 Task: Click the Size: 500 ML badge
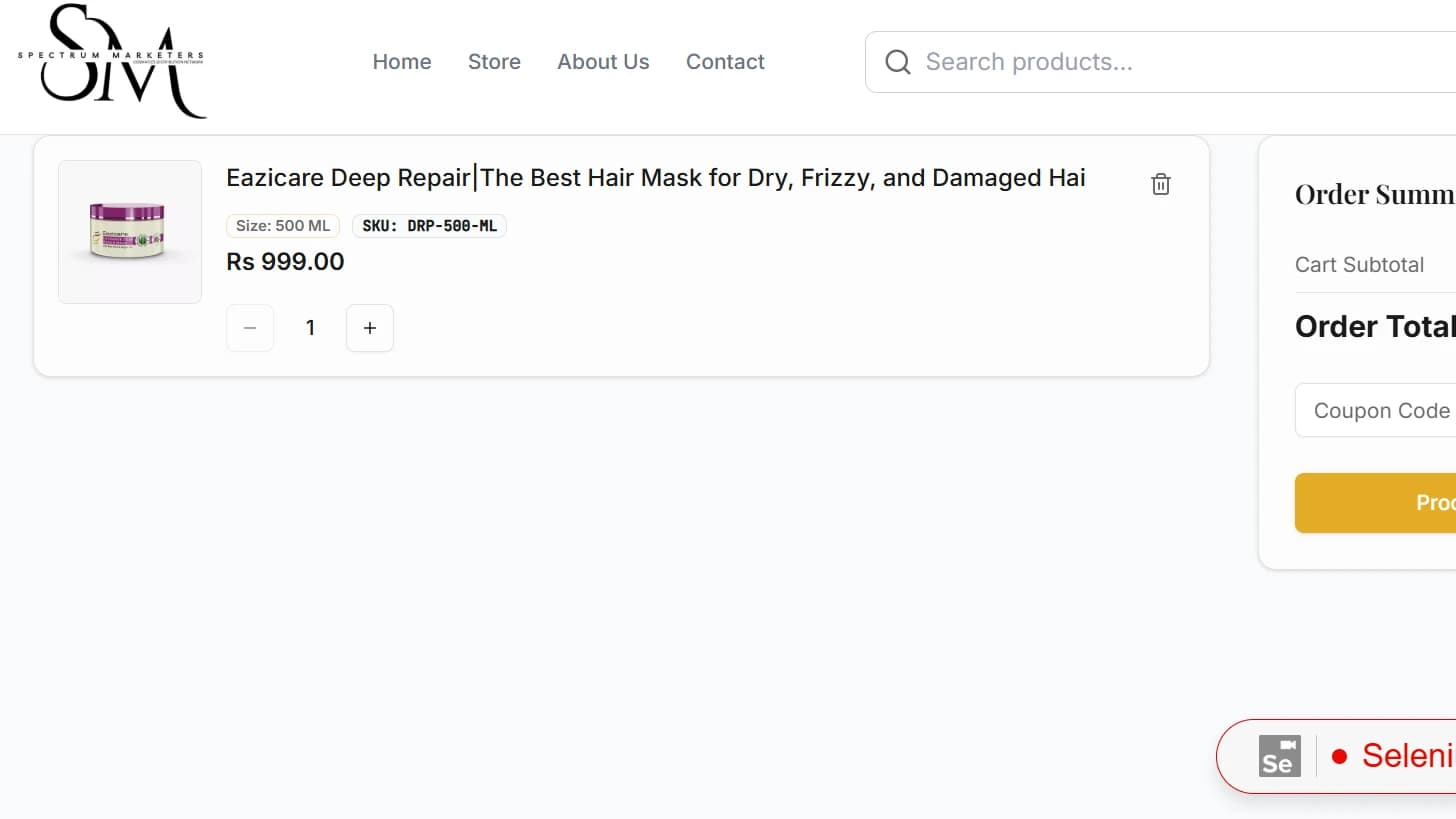[283, 226]
